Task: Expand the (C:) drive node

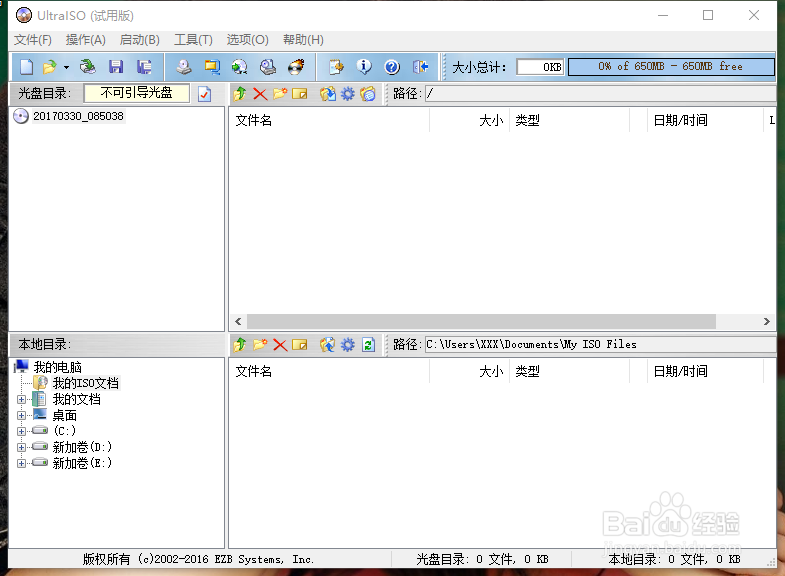Action: (21, 431)
